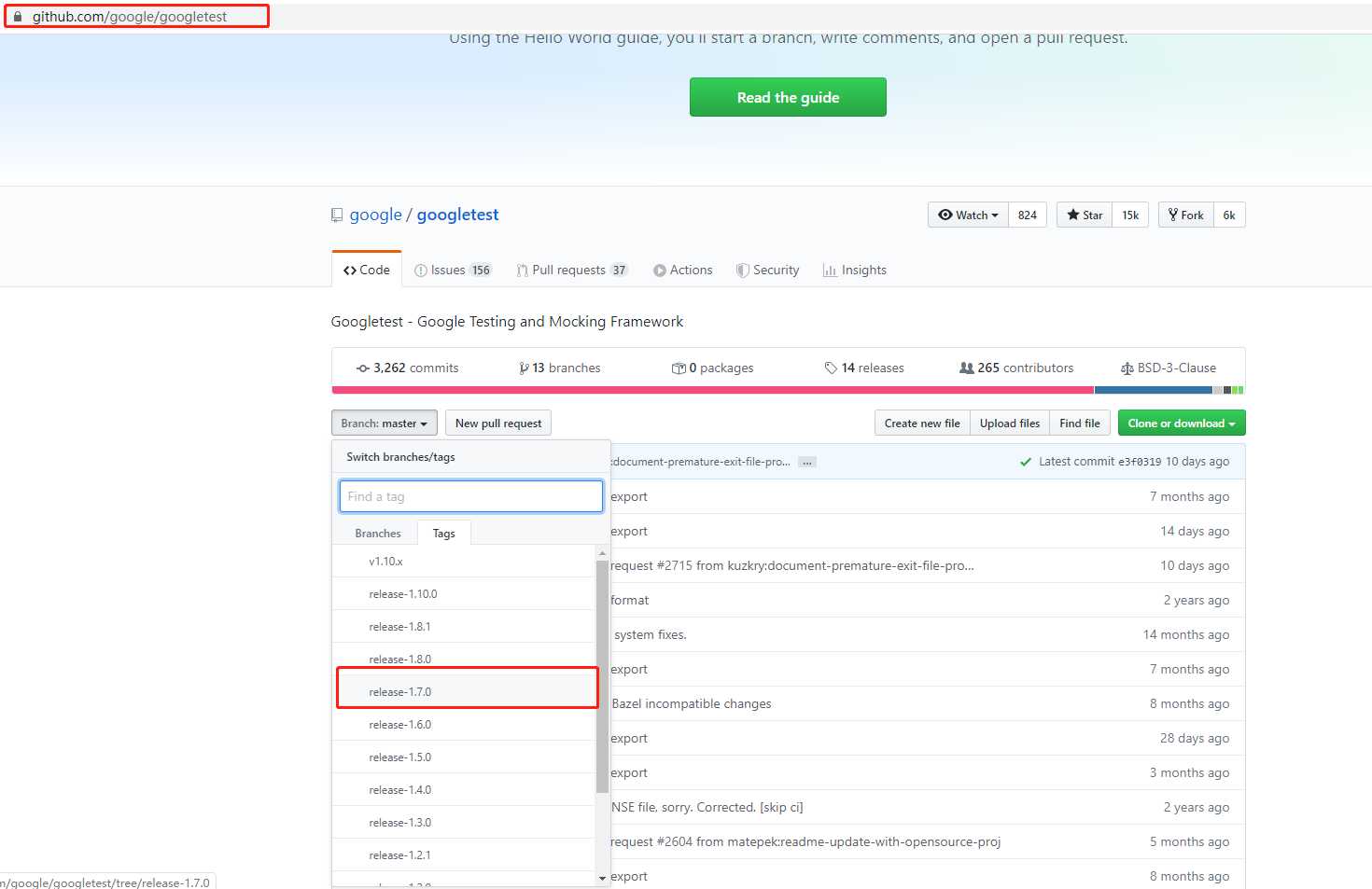The width and height of the screenshot is (1372, 889).
Task: Open the Pull requests tab
Action: click(572, 270)
